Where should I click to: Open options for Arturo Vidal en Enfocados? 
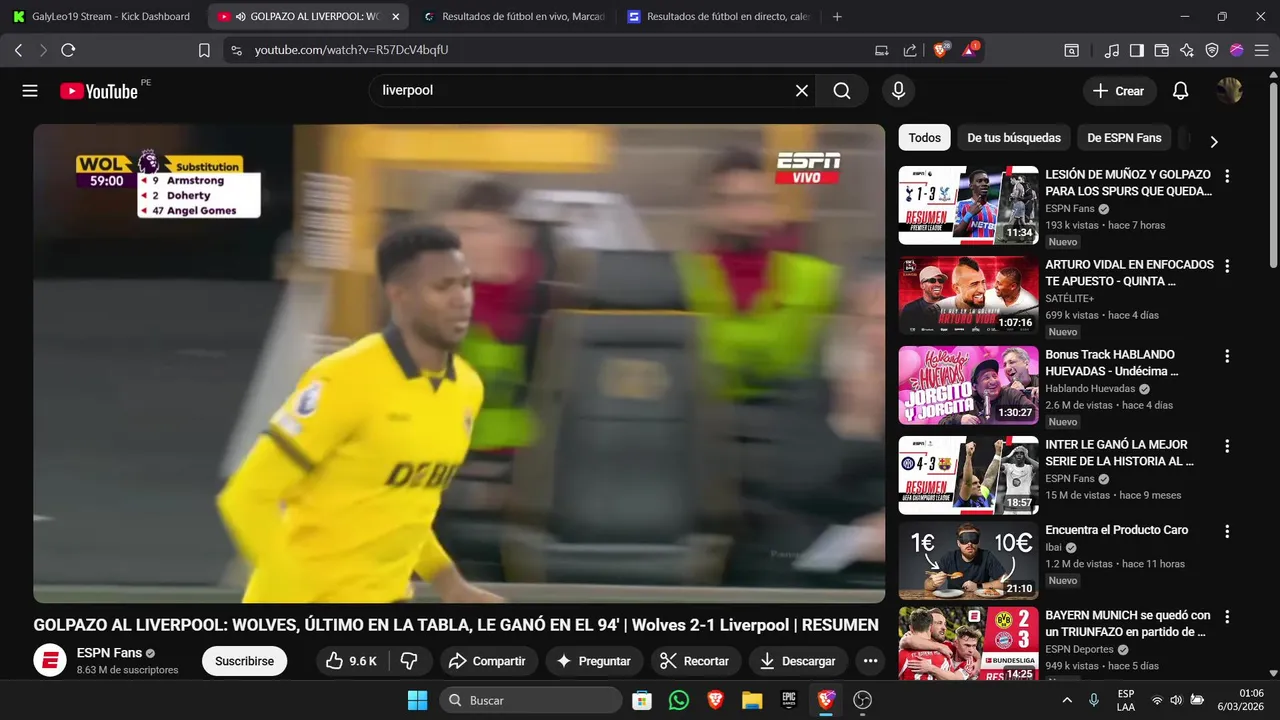(x=1227, y=266)
